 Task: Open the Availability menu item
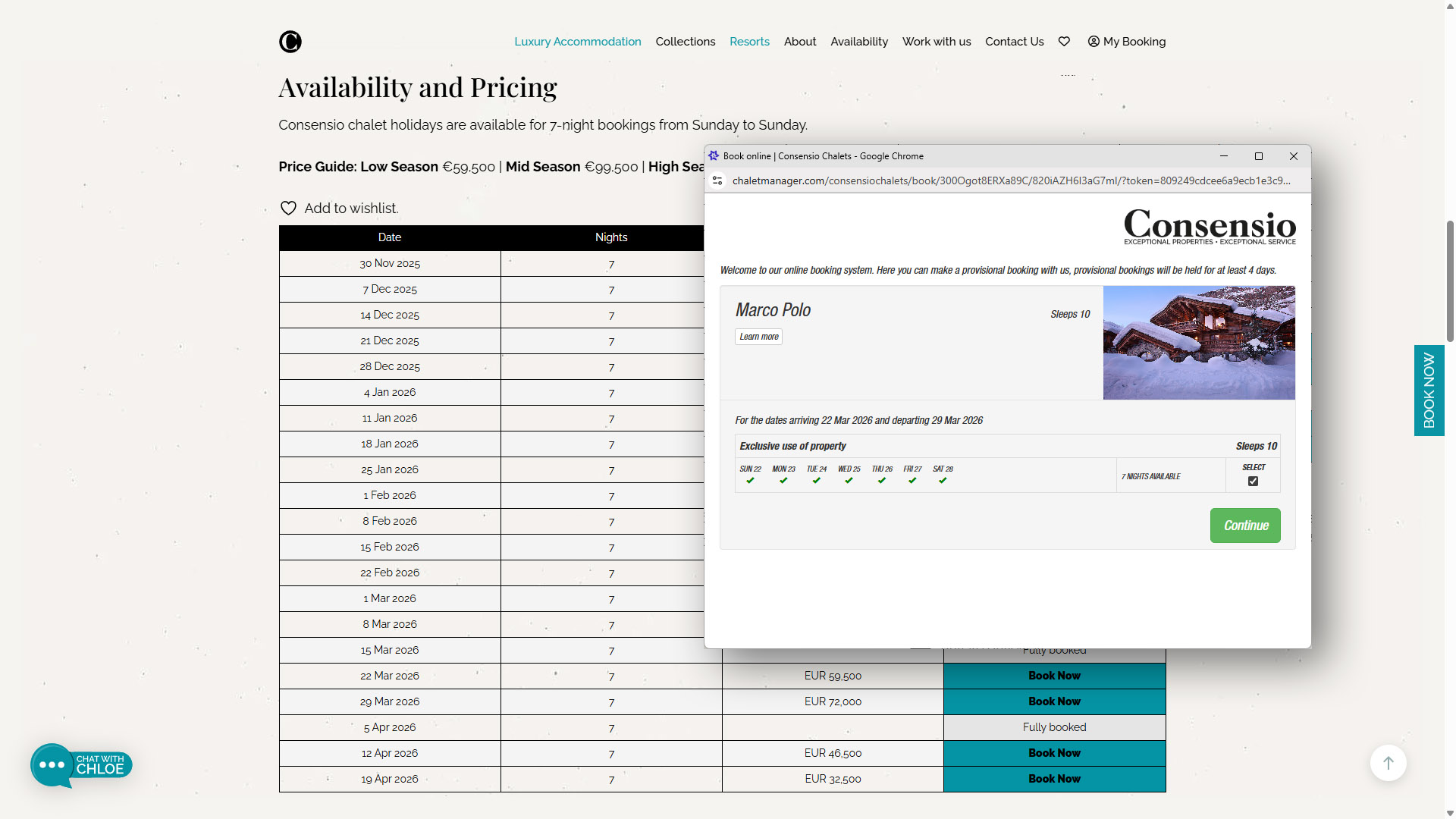pos(859,42)
